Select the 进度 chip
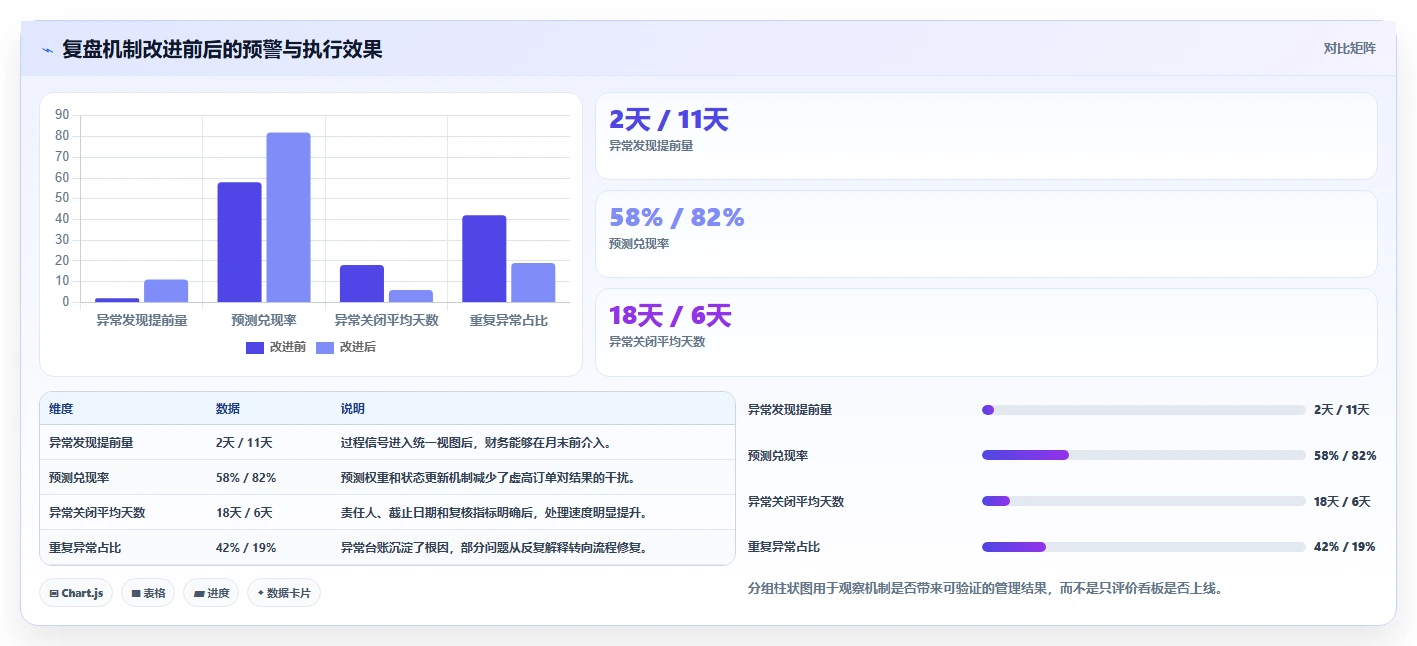 [x=211, y=593]
